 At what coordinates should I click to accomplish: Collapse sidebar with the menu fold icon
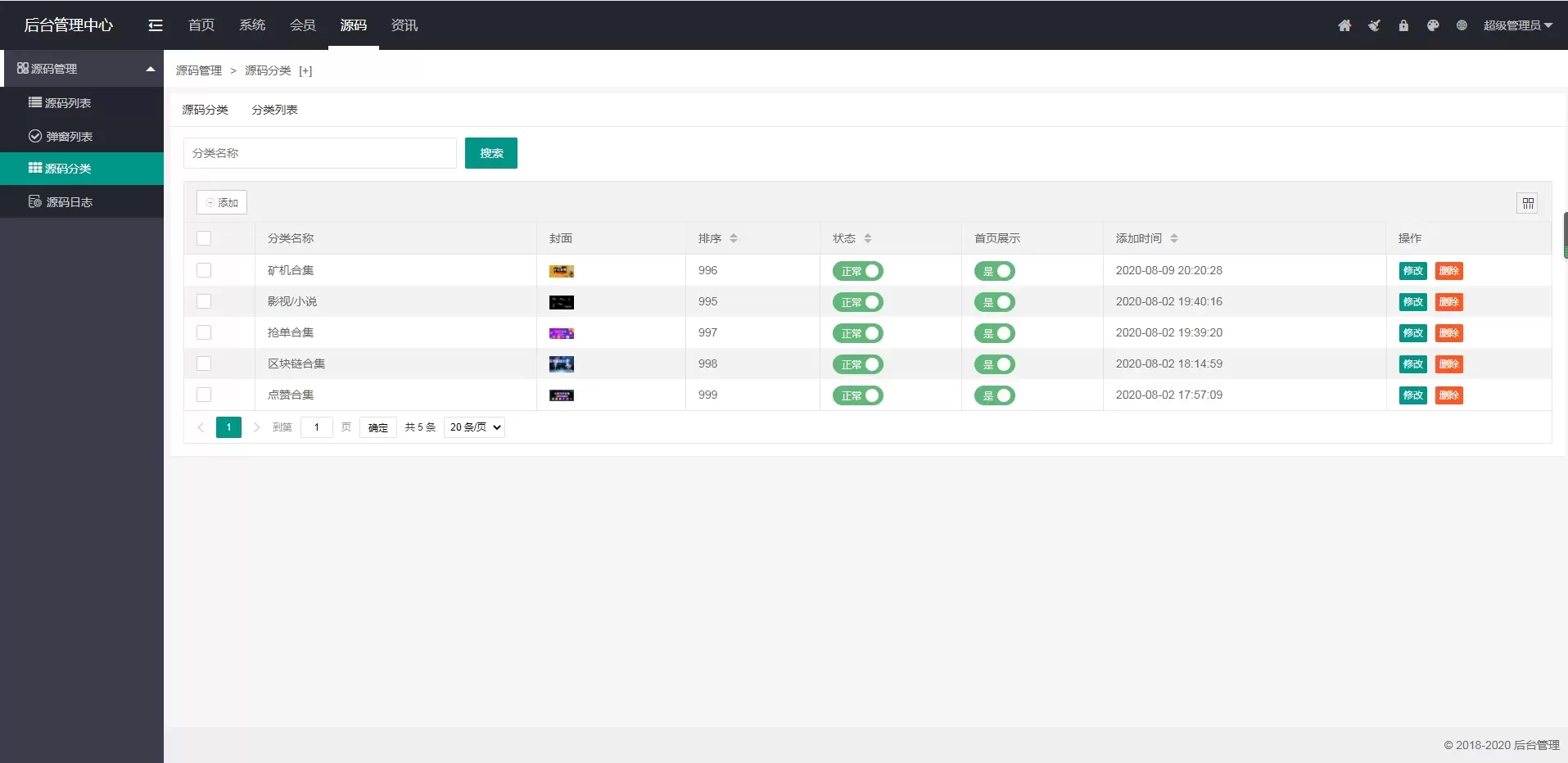click(x=156, y=25)
